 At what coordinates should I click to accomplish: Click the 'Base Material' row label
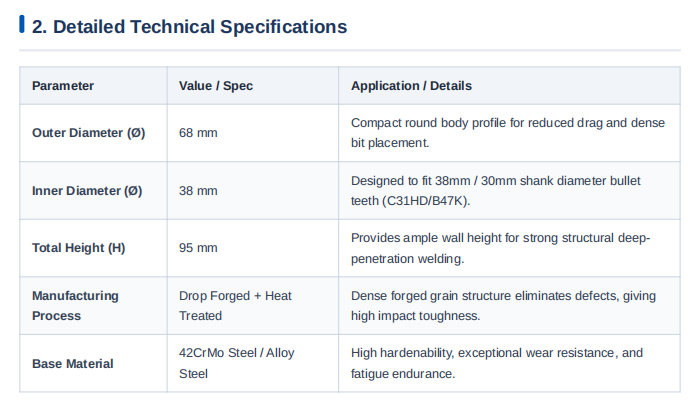[x=72, y=364]
